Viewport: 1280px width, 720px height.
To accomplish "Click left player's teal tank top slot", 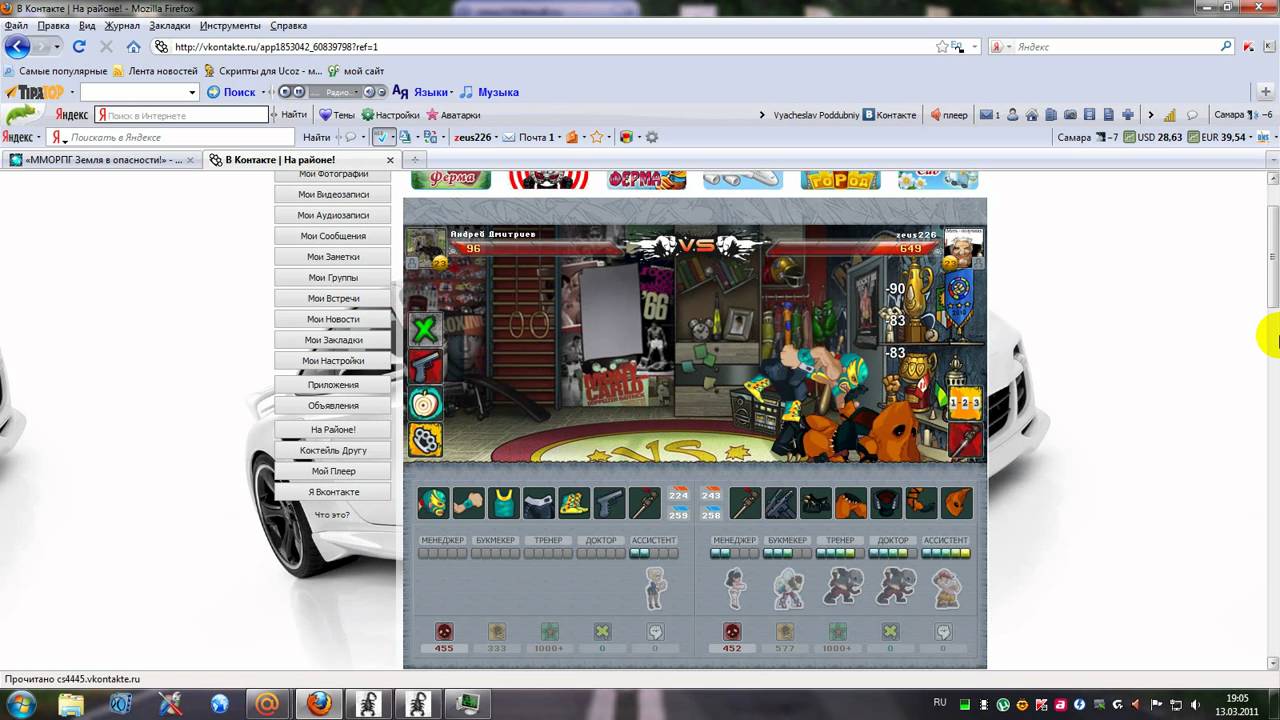I will 504,503.
